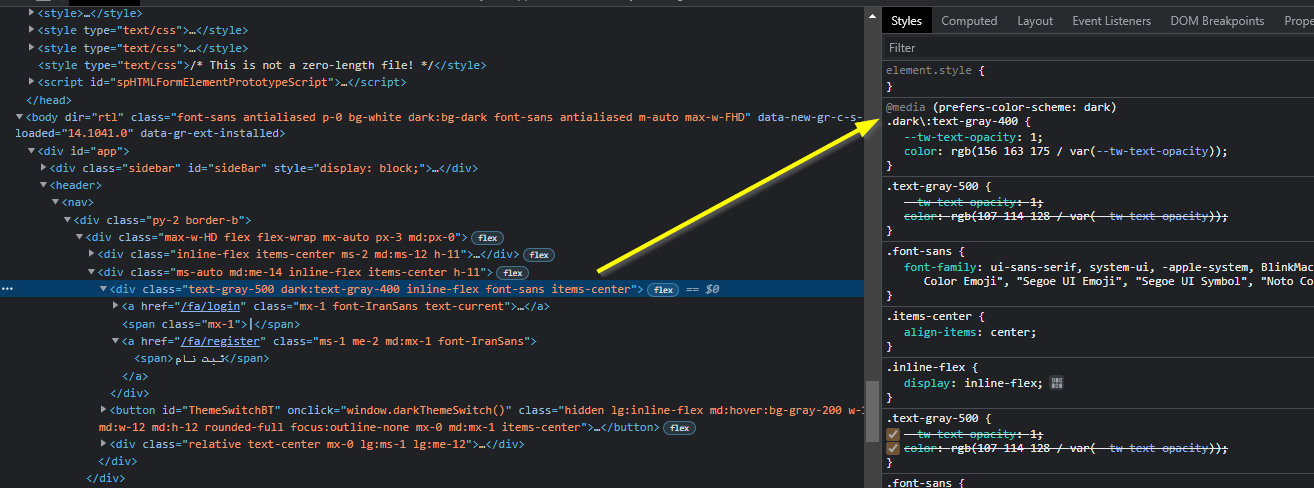The width and height of the screenshot is (1314, 488).
Task: Expand the sidebar div node
Action: [x=43, y=168]
